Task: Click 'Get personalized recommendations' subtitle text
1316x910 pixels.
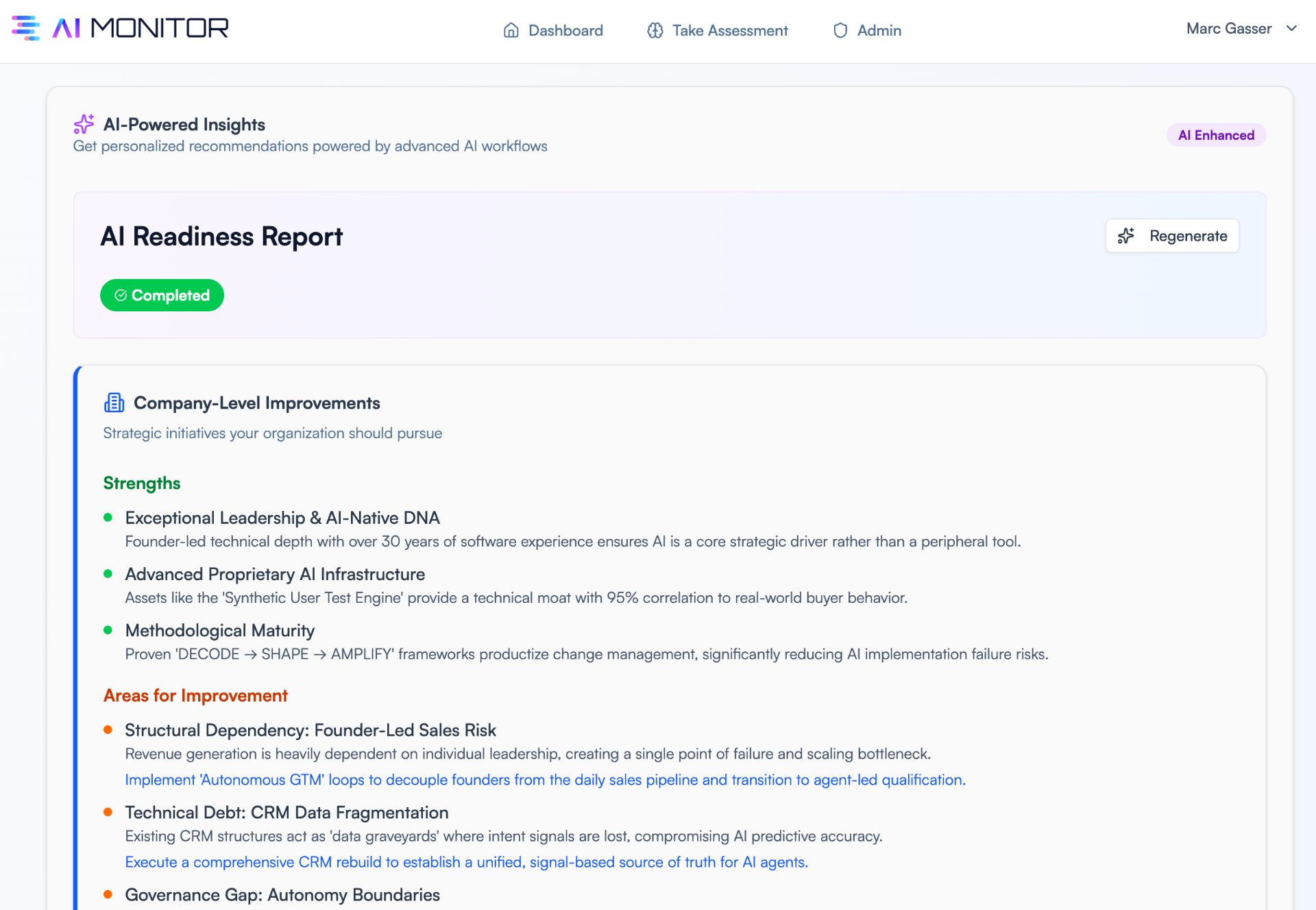Action: pos(310,146)
